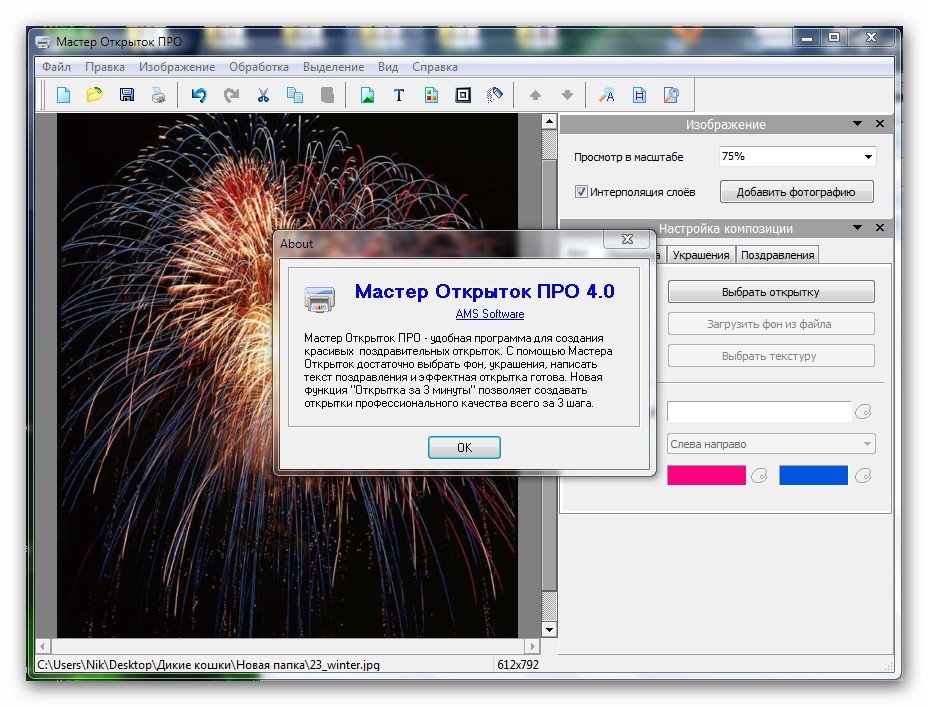Open the Обработка menu
Image resolution: width=929 pixels, height=707 pixels.
[258, 67]
